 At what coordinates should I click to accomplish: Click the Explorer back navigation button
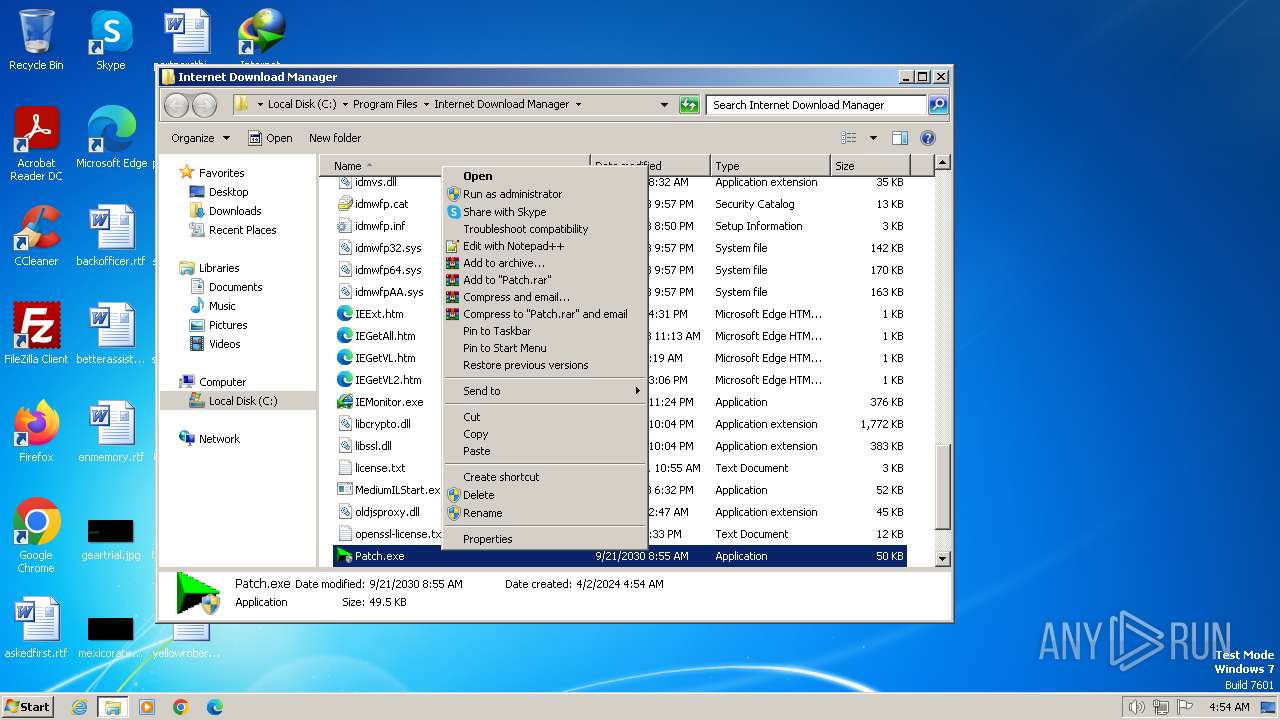point(177,104)
